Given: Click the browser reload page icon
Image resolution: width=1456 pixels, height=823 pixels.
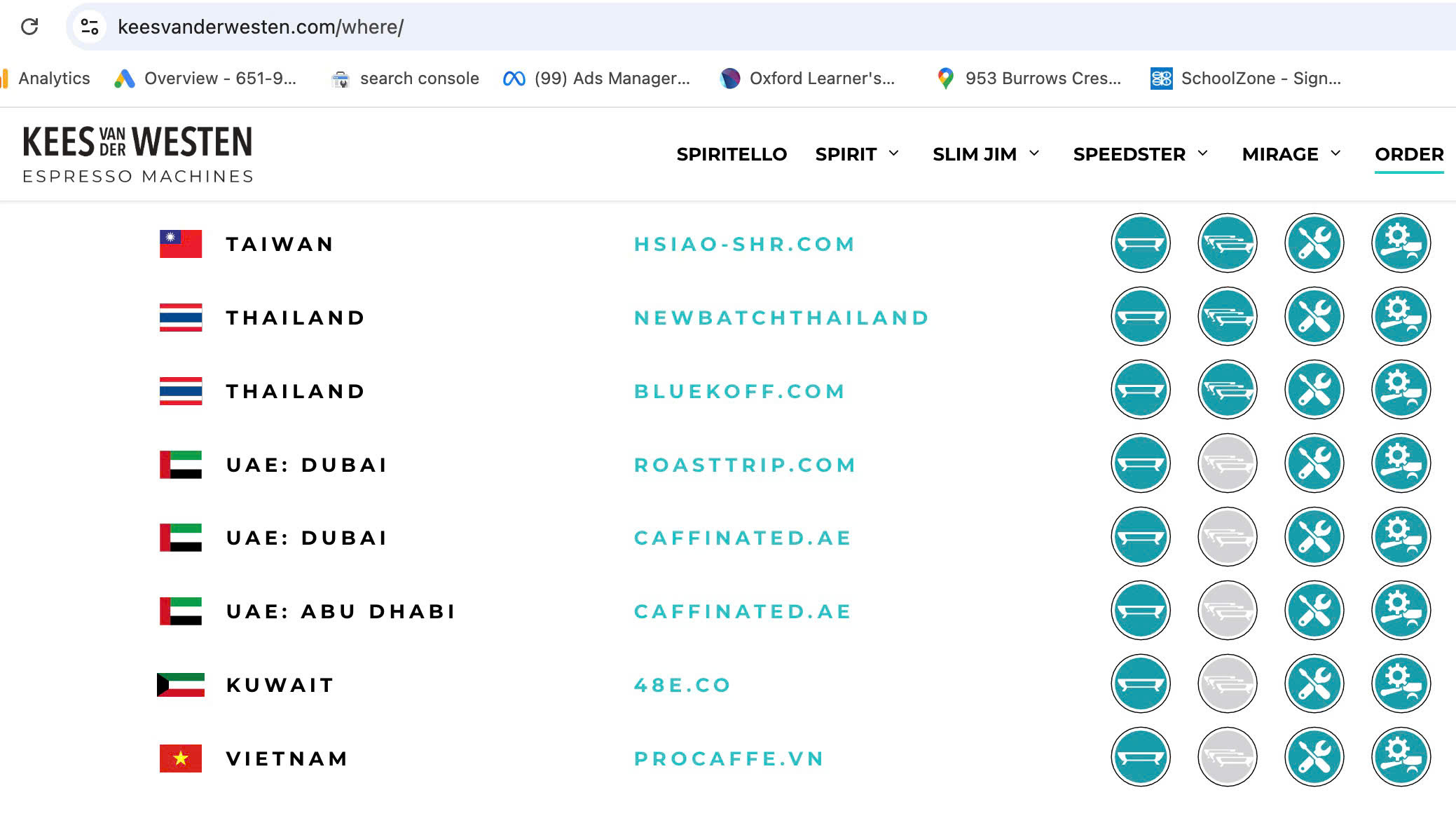Looking at the screenshot, I should pyautogui.click(x=29, y=27).
